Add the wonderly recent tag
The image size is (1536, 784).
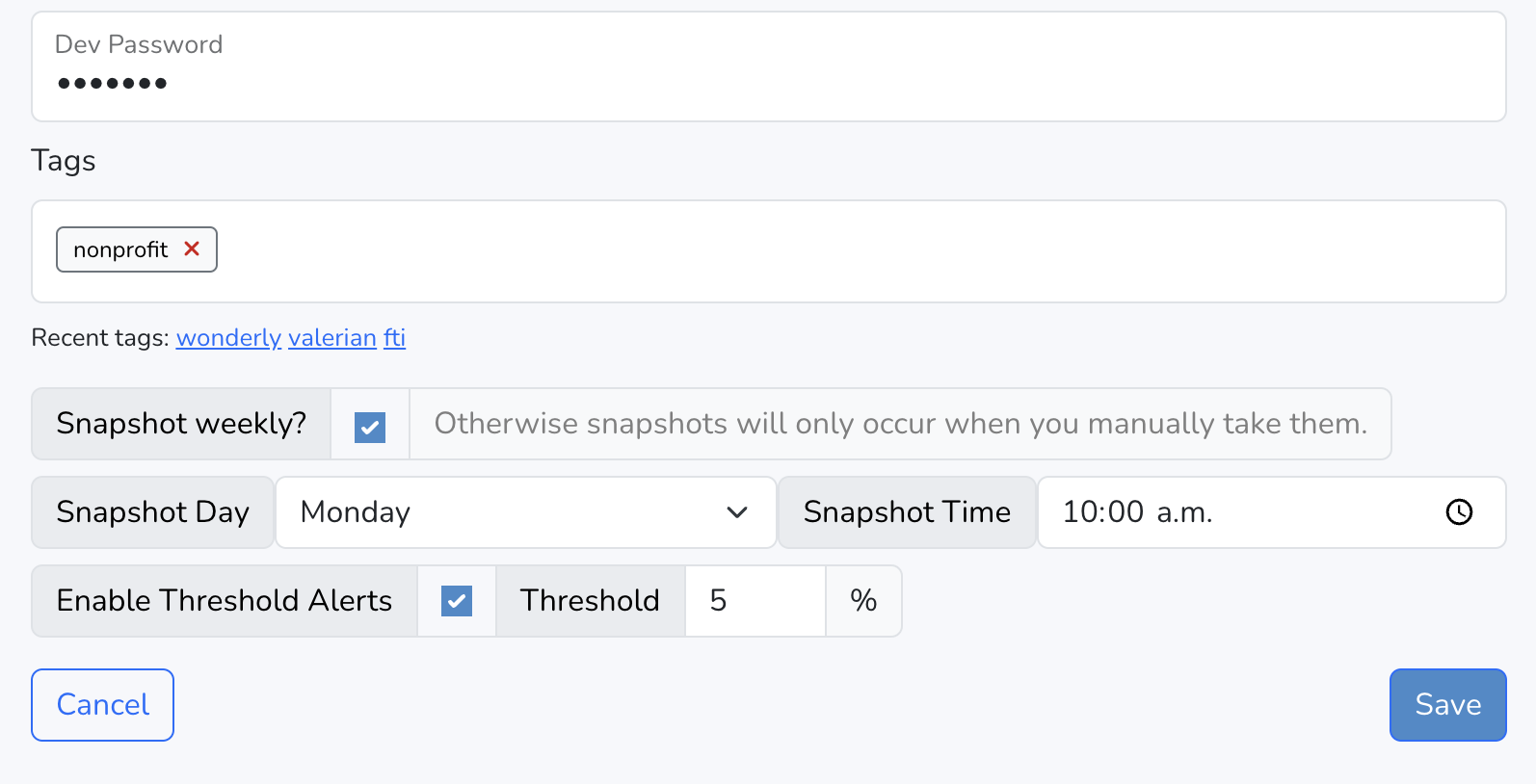tap(228, 338)
